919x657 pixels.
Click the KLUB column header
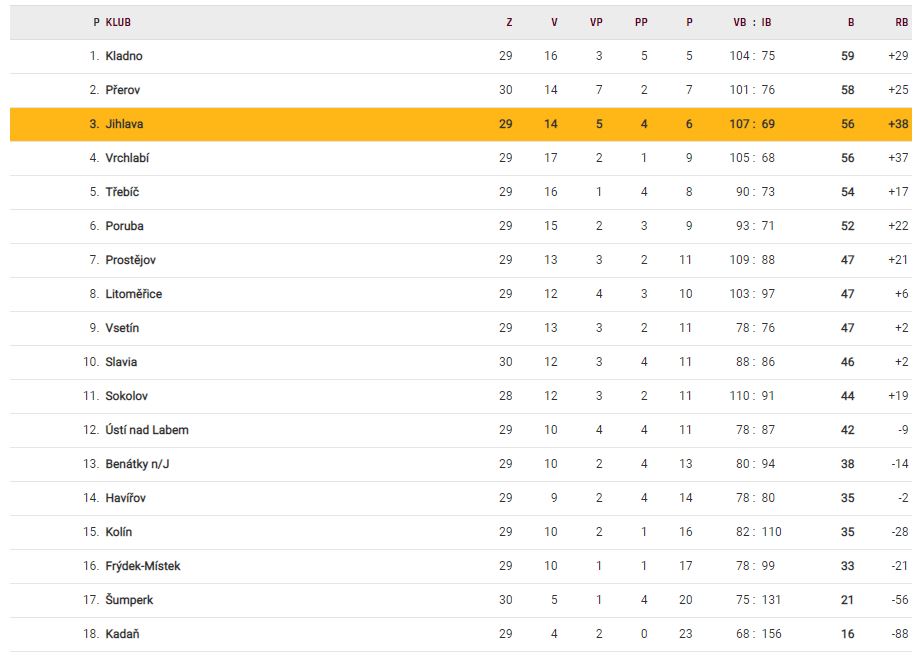[118, 22]
